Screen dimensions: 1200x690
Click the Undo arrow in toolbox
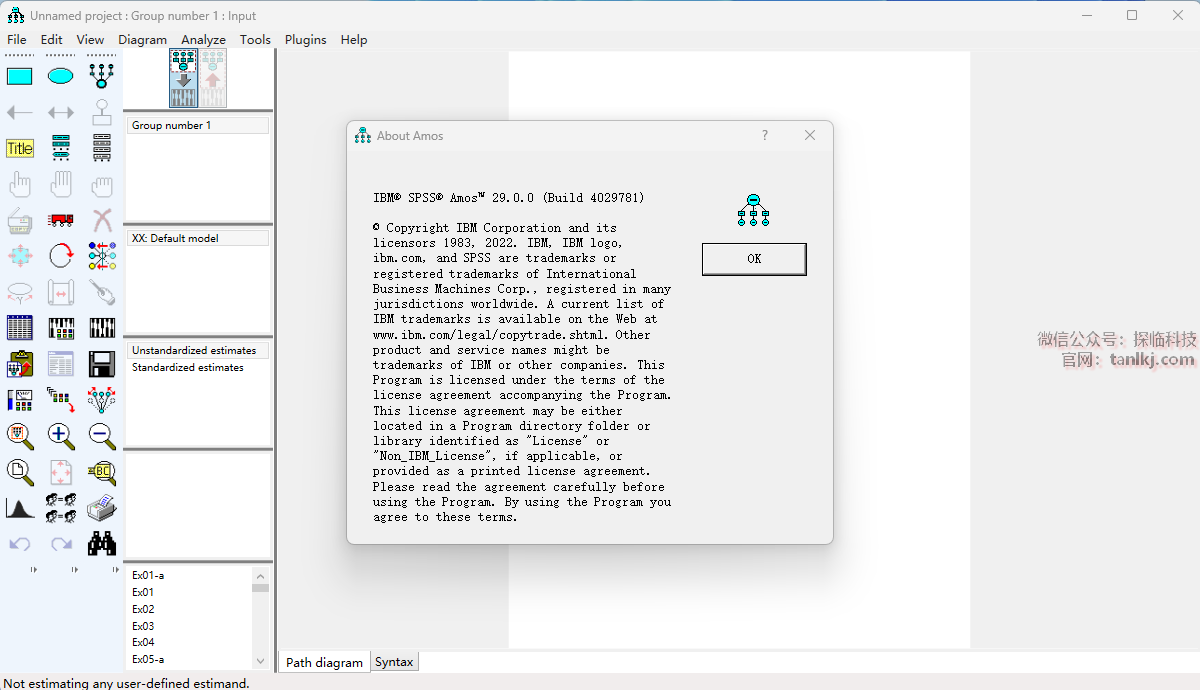coord(20,544)
